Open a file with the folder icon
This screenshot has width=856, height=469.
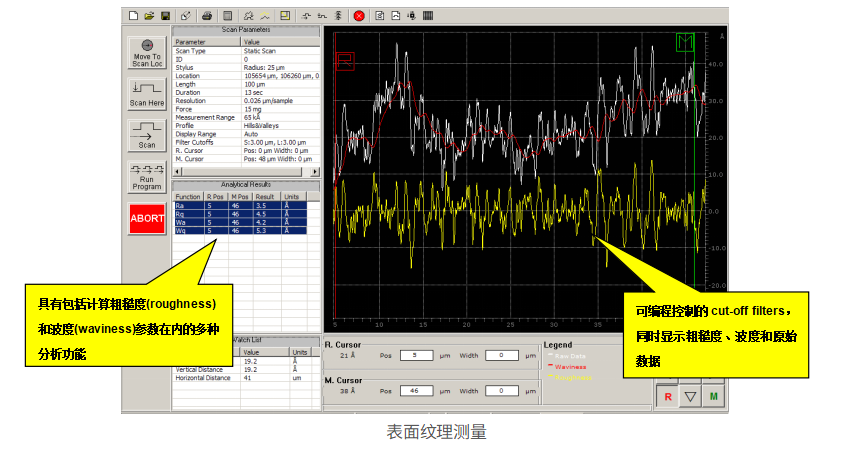click(x=149, y=16)
